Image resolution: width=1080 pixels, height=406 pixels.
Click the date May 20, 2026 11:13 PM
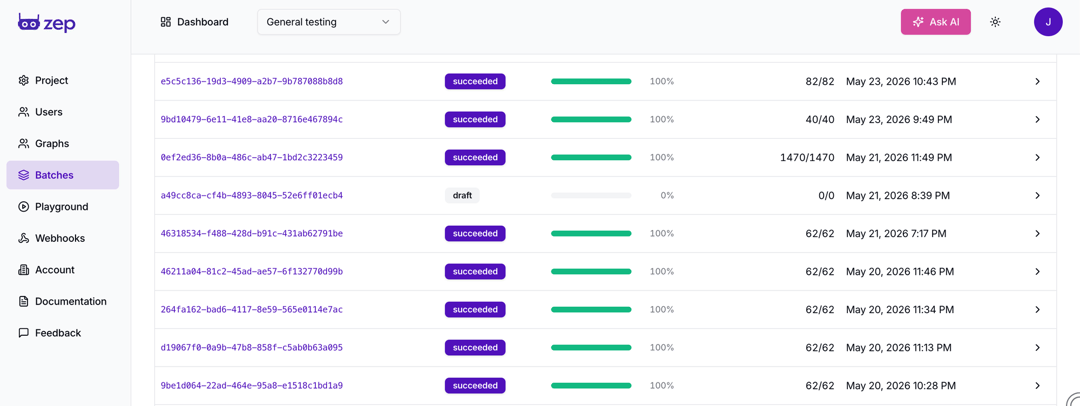click(x=900, y=347)
